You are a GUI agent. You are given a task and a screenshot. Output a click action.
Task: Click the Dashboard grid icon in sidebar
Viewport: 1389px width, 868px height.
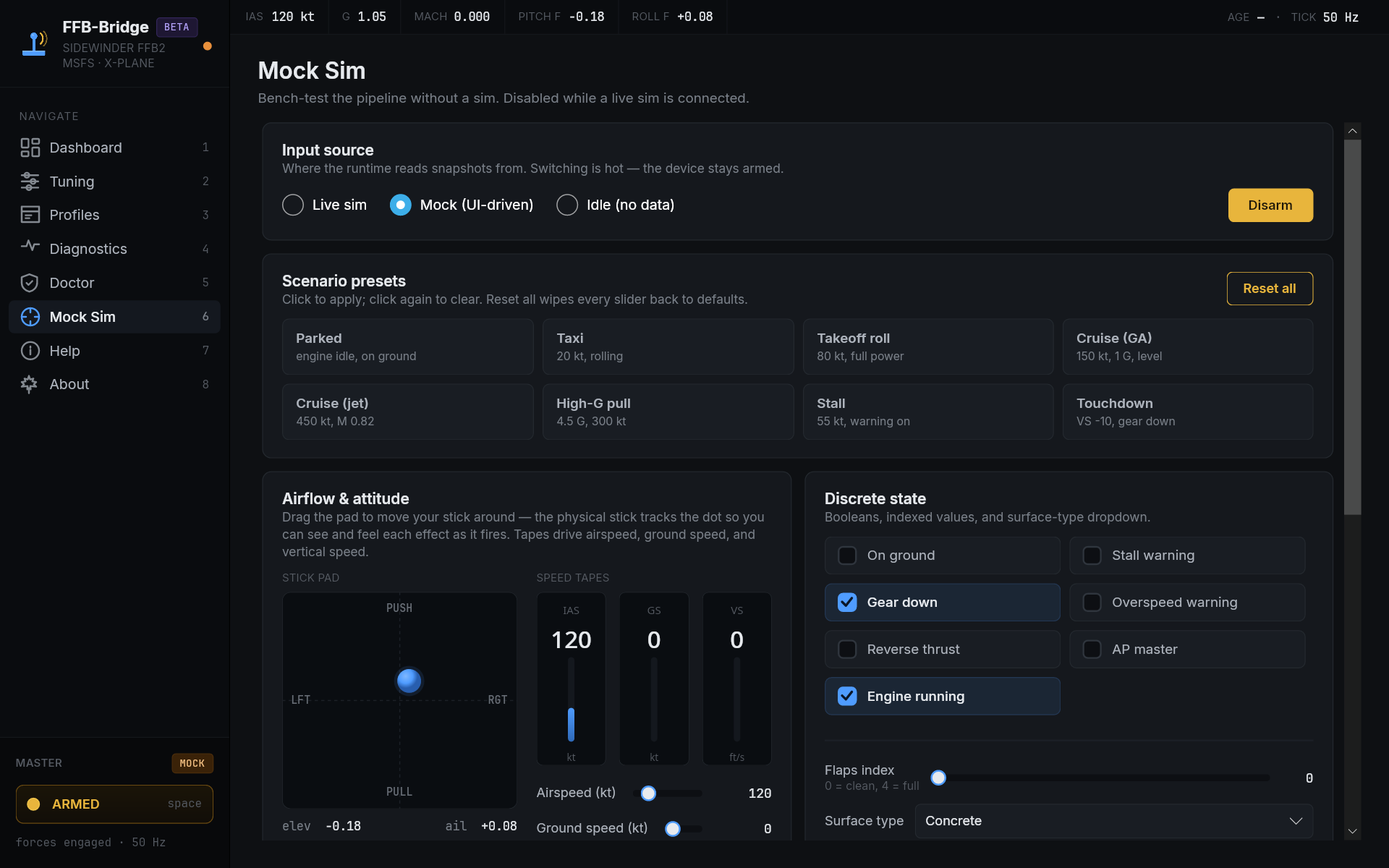pos(30,148)
